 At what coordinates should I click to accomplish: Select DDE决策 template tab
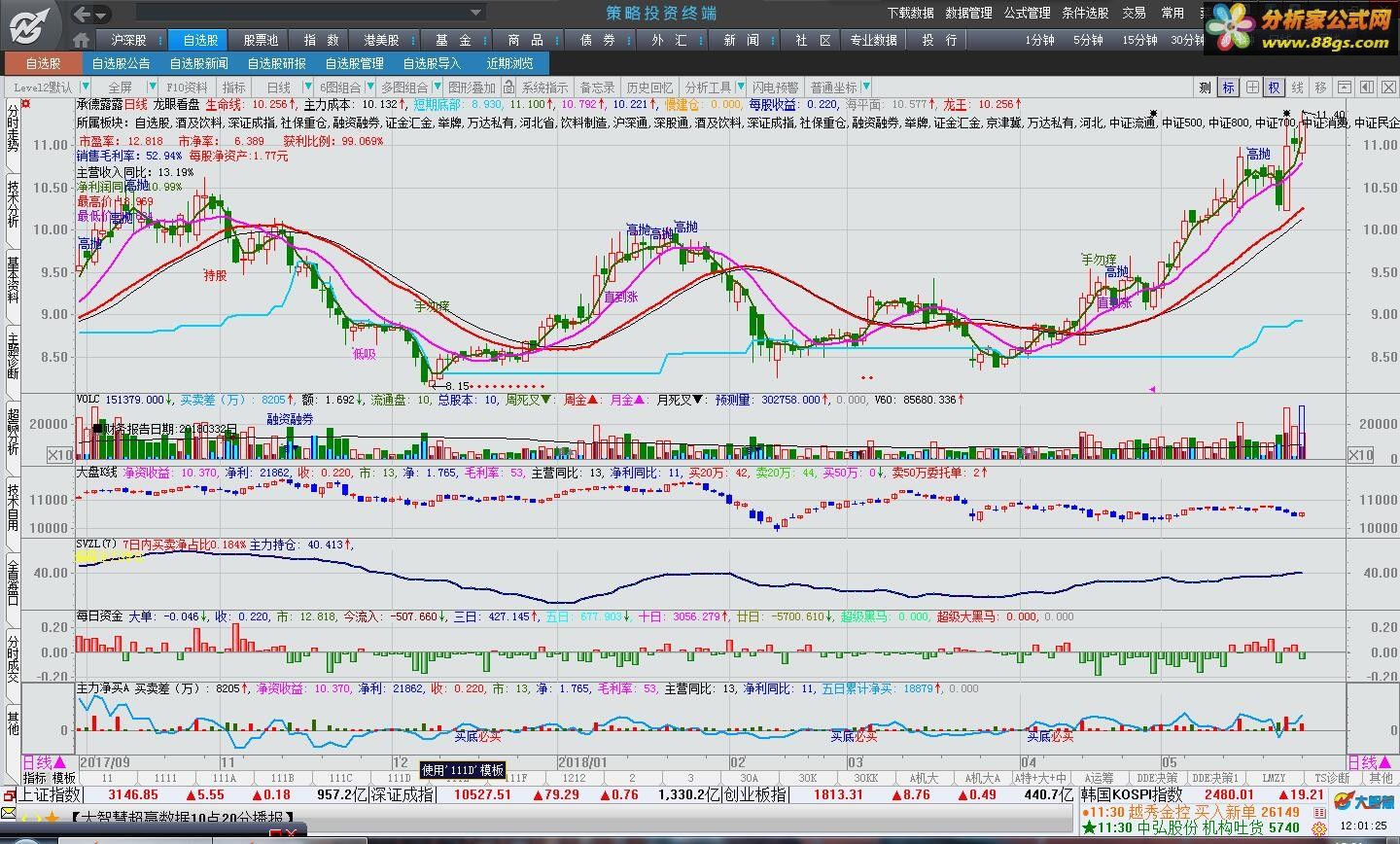point(1157,778)
